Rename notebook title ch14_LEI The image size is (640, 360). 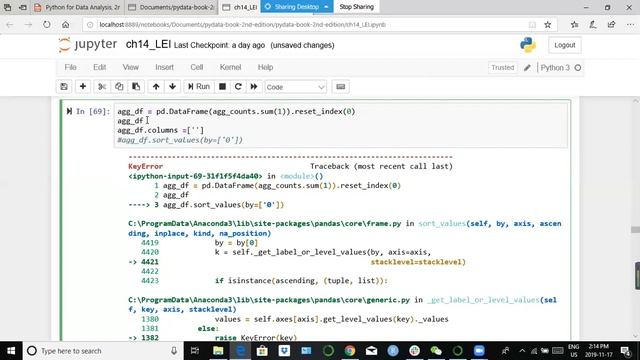[148, 44]
